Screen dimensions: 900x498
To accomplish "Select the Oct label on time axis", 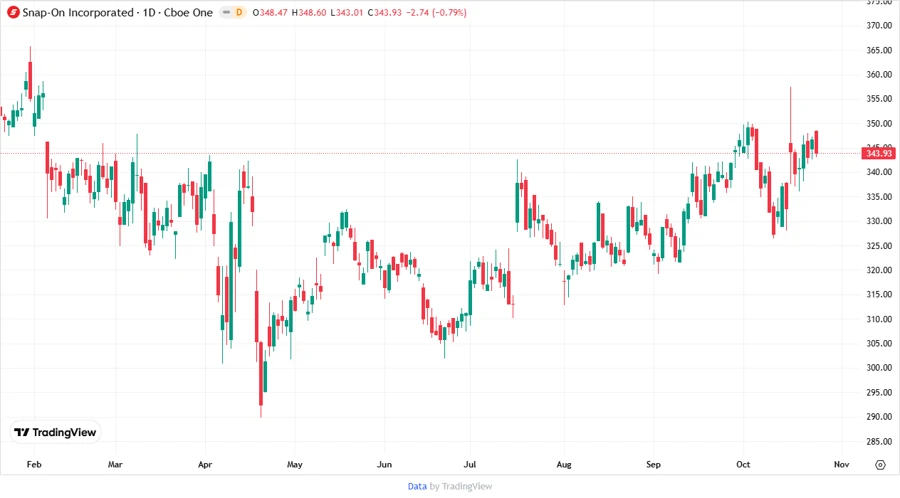I will pyautogui.click(x=743, y=464).
